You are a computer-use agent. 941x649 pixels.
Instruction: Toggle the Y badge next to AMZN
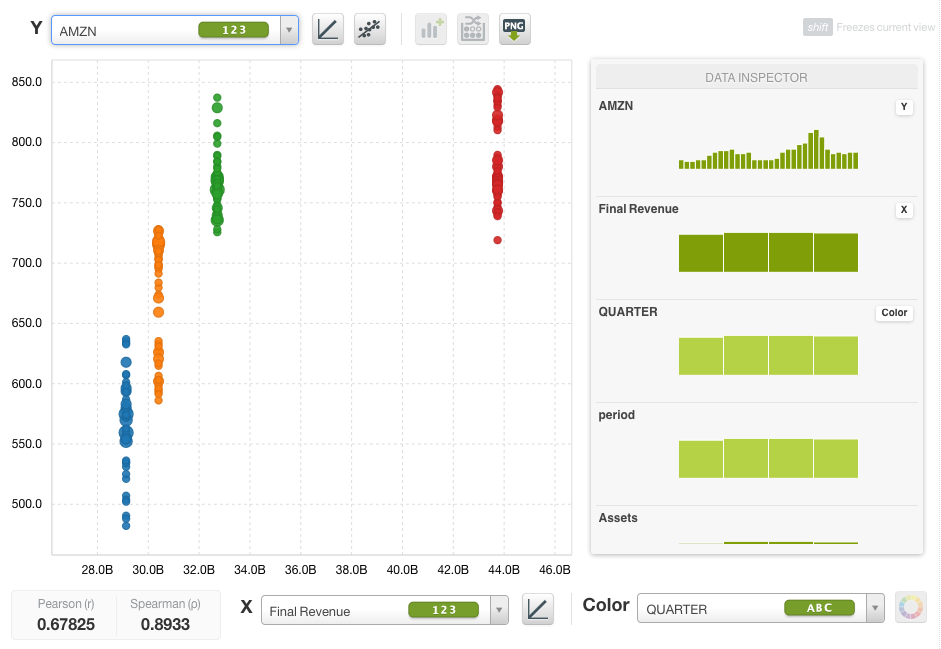pyautogui.click(x=904, y=107)
